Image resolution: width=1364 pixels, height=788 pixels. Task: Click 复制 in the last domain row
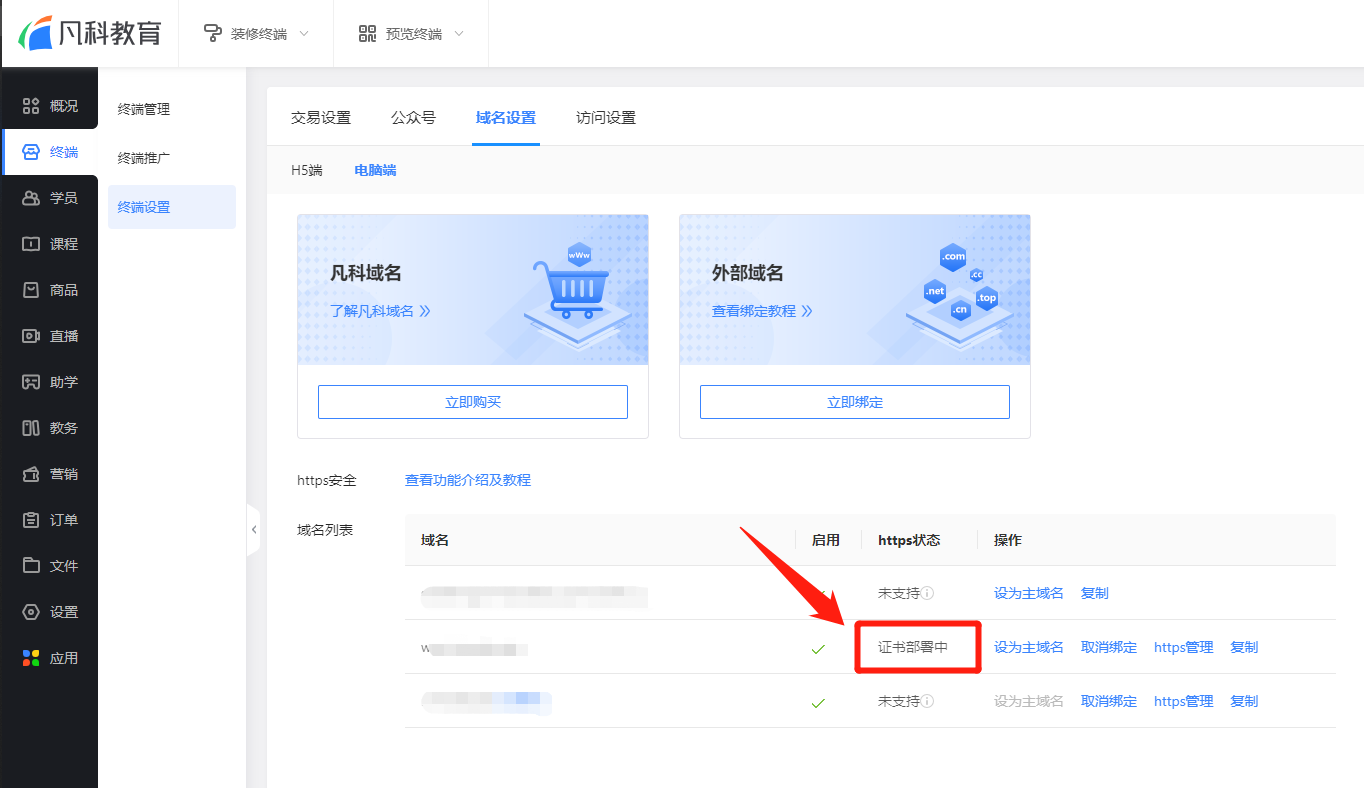pyautogui.click(x=1244, y=701)
